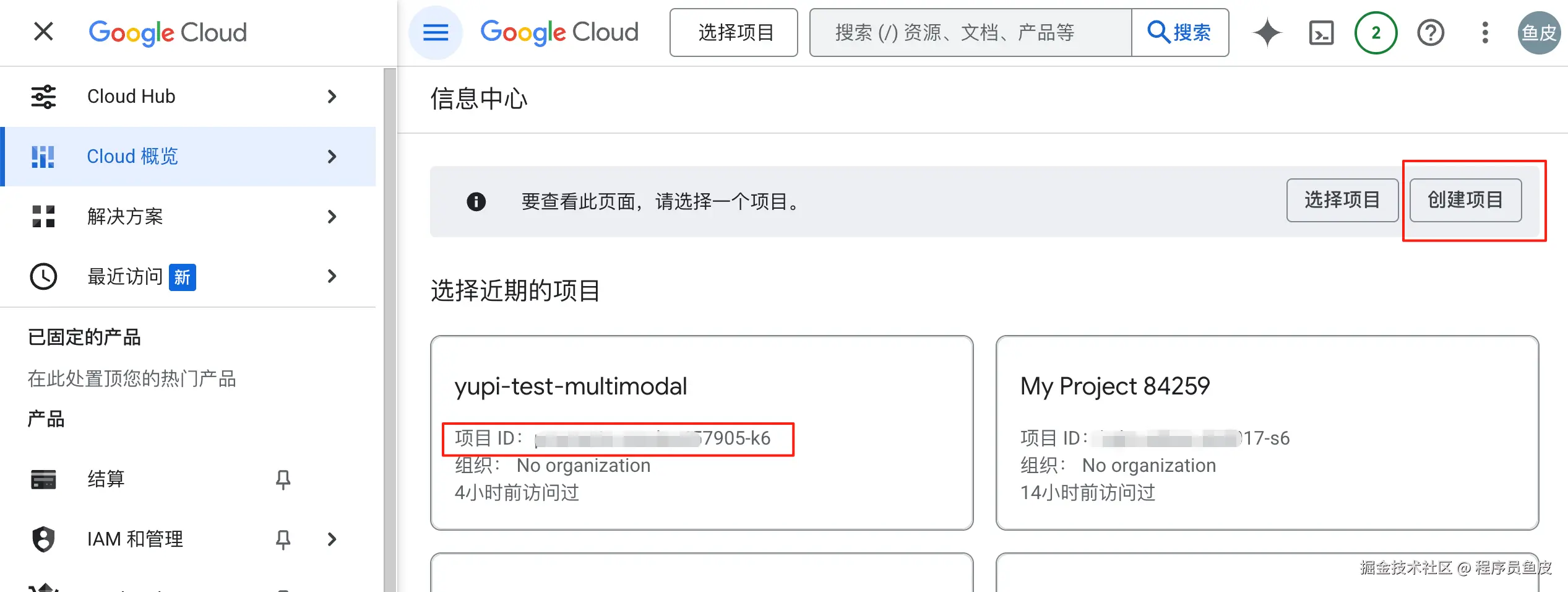Open notifications badge showing 2

[1376, 33]
